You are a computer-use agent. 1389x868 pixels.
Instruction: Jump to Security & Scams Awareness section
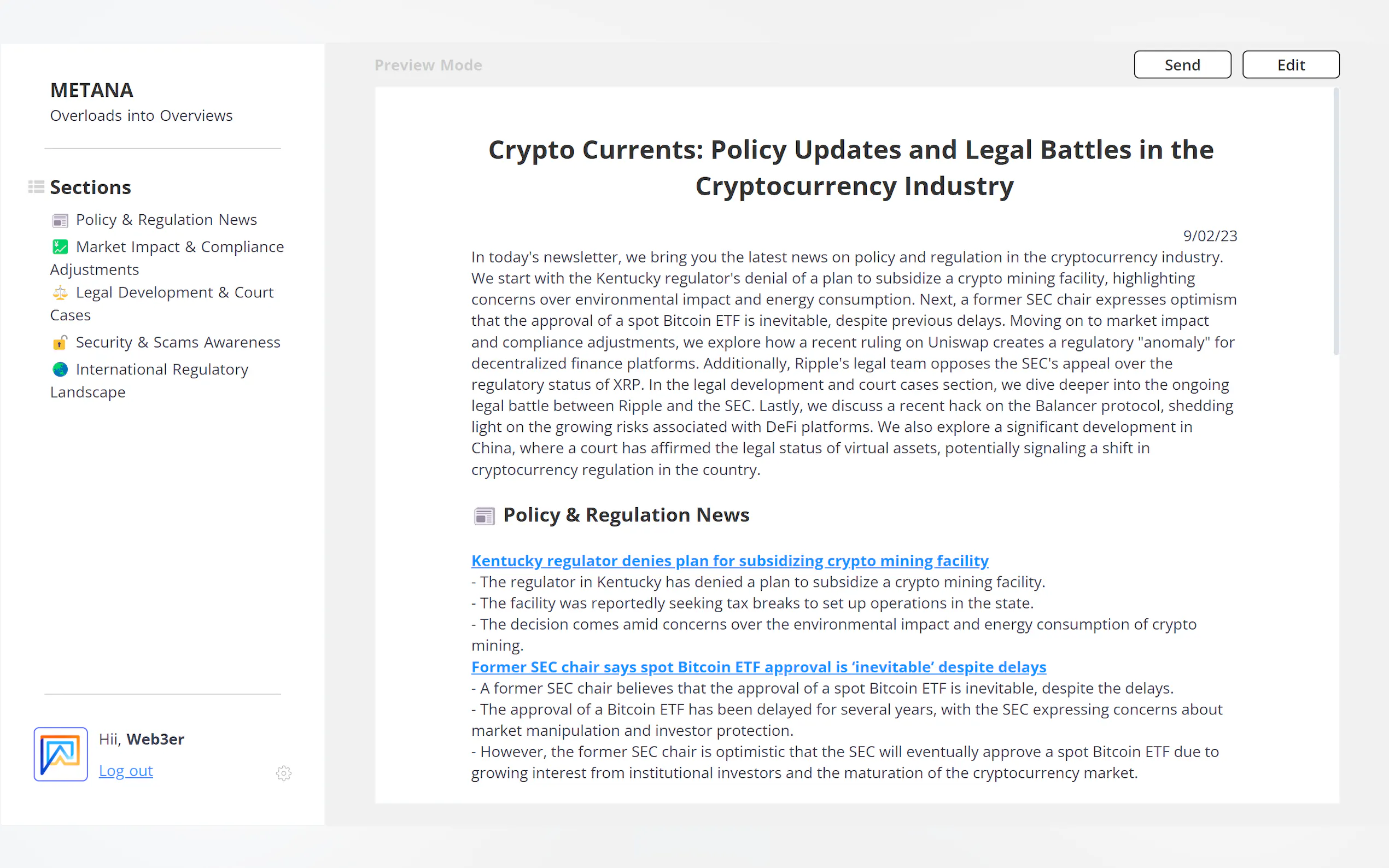coord(178,342)
